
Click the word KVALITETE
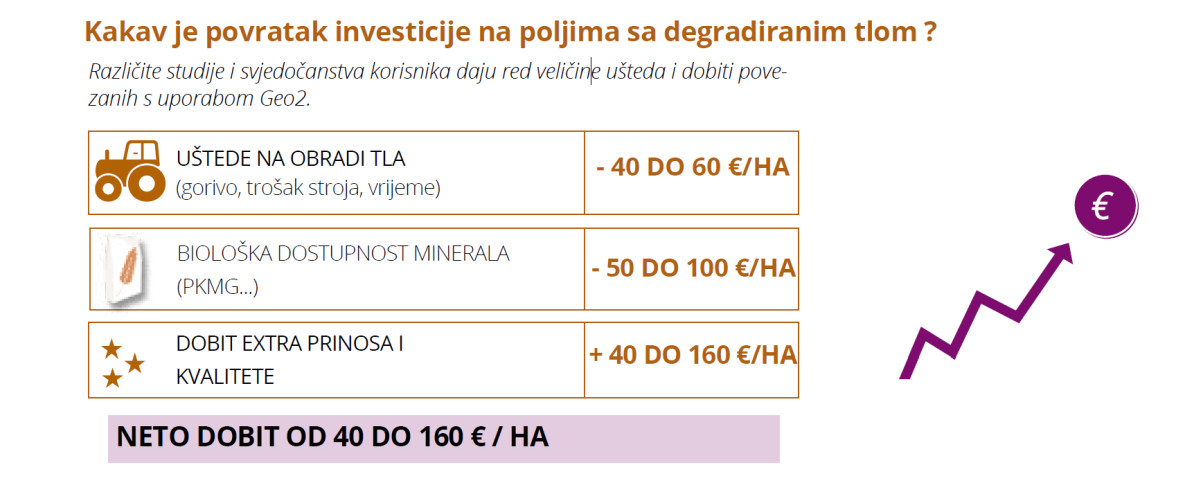click(x=225, y=377)
